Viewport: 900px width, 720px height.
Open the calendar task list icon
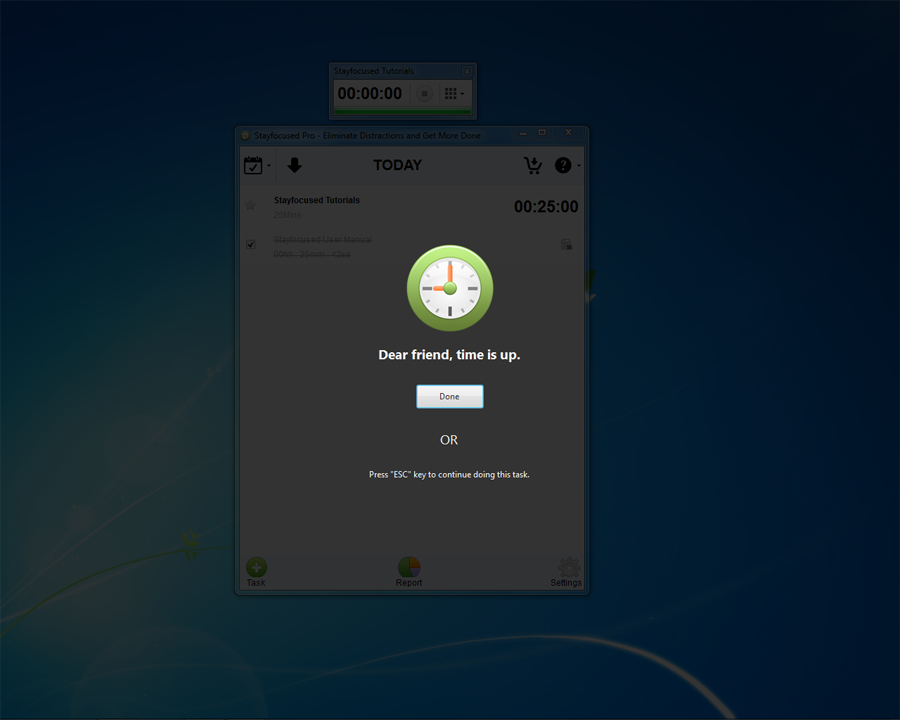[x=253, y=165]
